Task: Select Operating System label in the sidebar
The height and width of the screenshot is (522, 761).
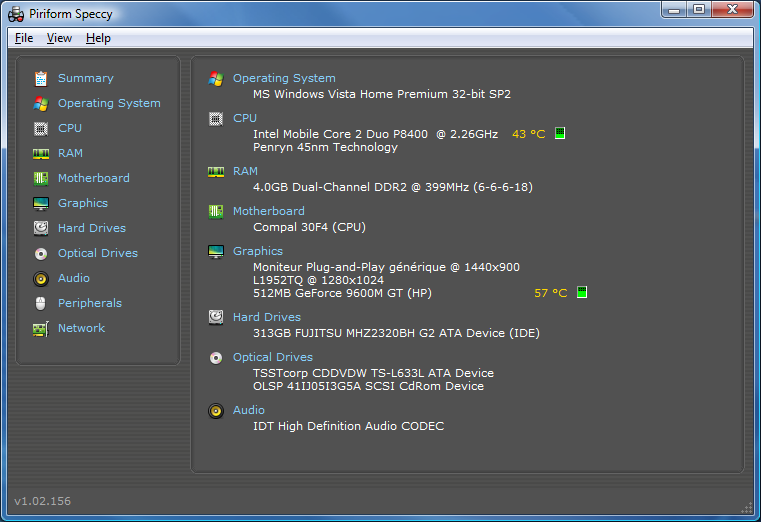Action: [109, 103]
